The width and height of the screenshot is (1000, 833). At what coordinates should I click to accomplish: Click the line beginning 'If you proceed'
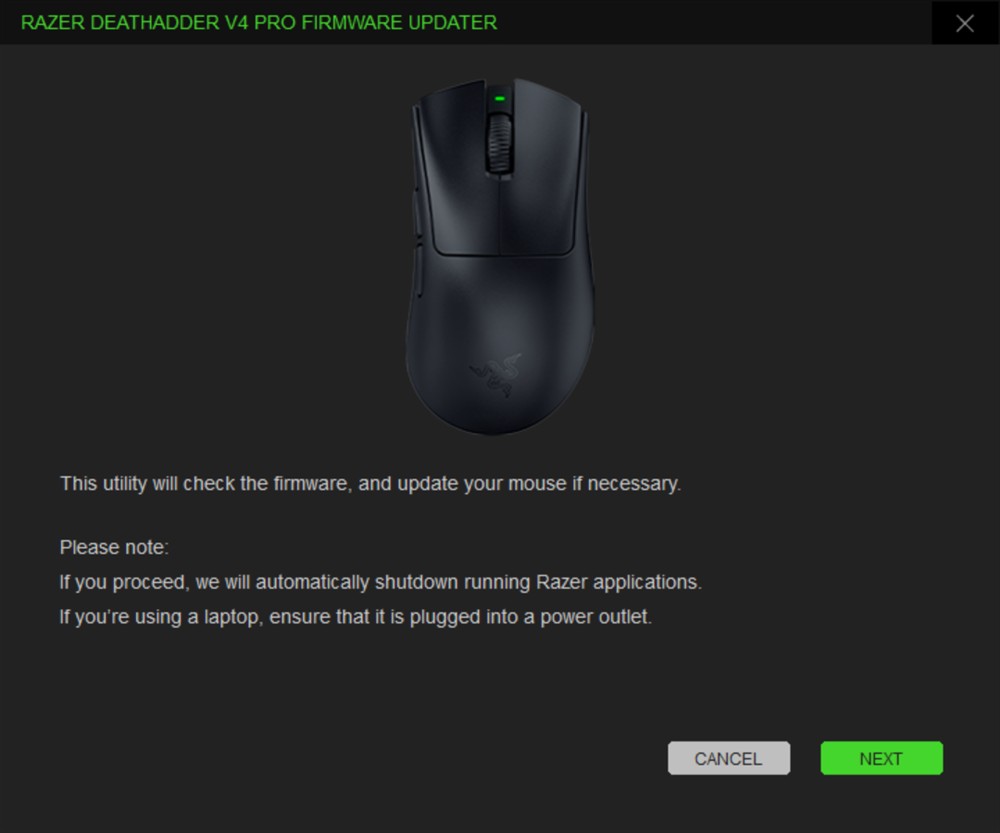[x=381, y=582]
